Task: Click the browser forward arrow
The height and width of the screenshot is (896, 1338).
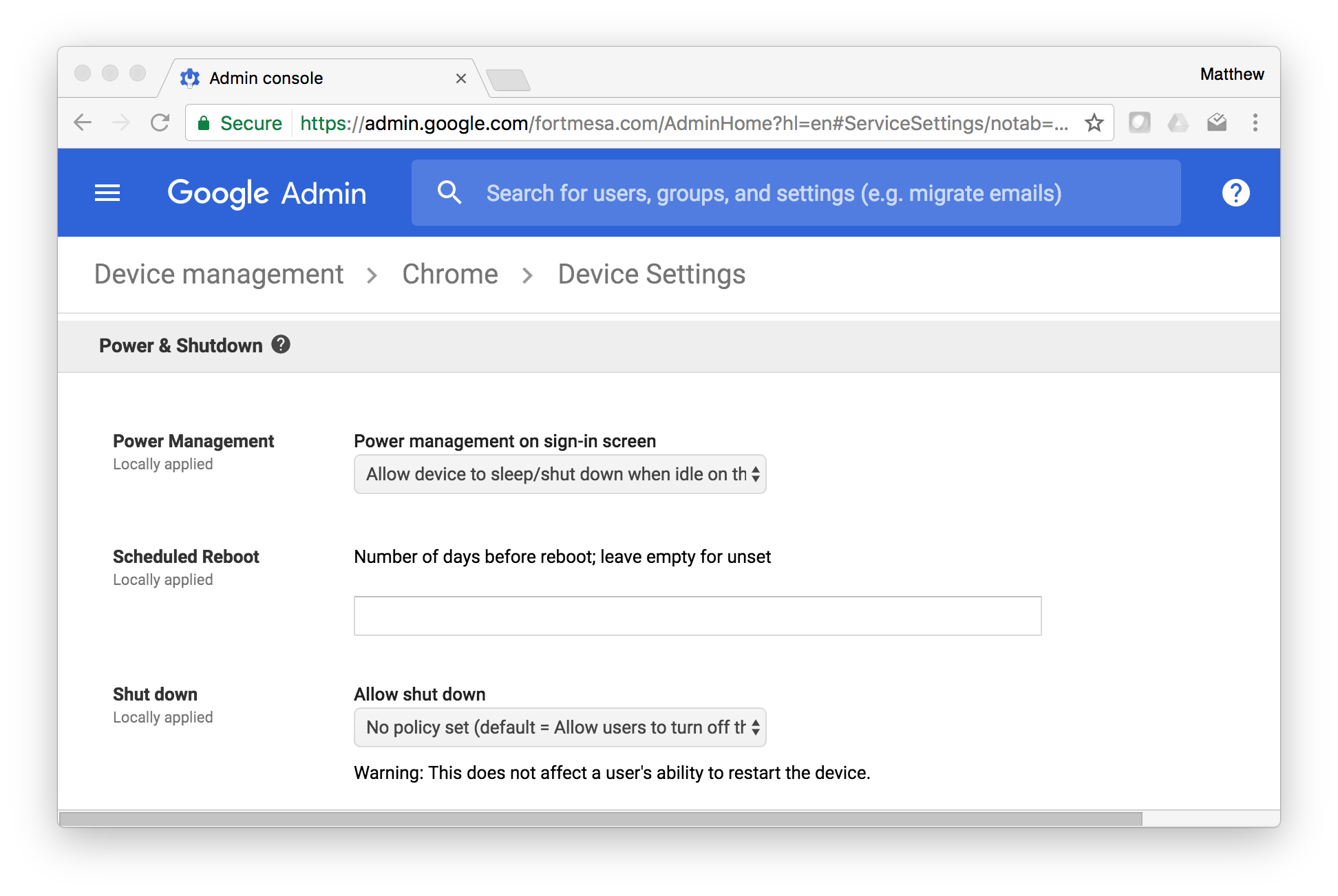Action: pyautogui.click(x=121, y=122)
